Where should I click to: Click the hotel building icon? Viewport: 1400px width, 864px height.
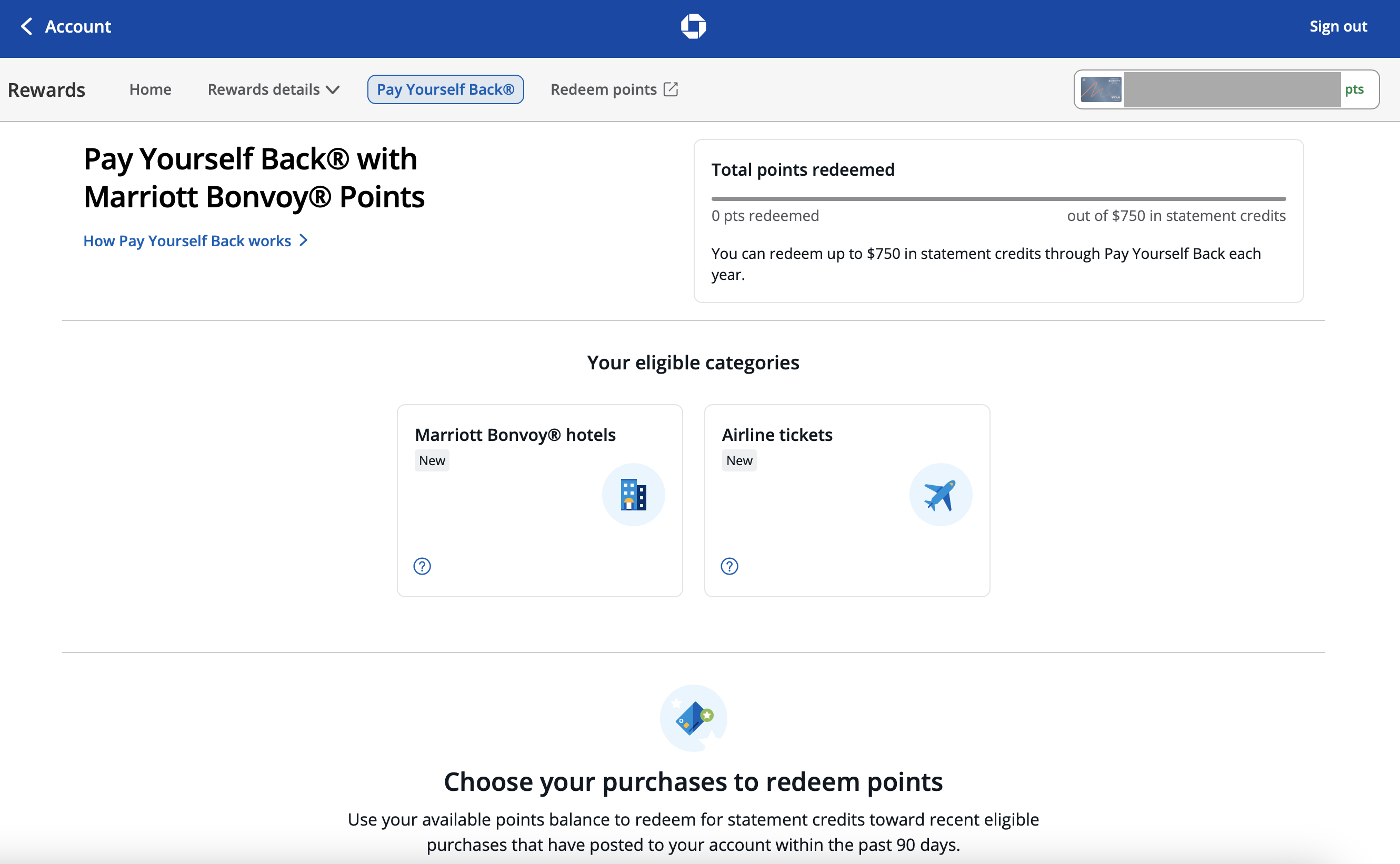(x=633, y=494)
